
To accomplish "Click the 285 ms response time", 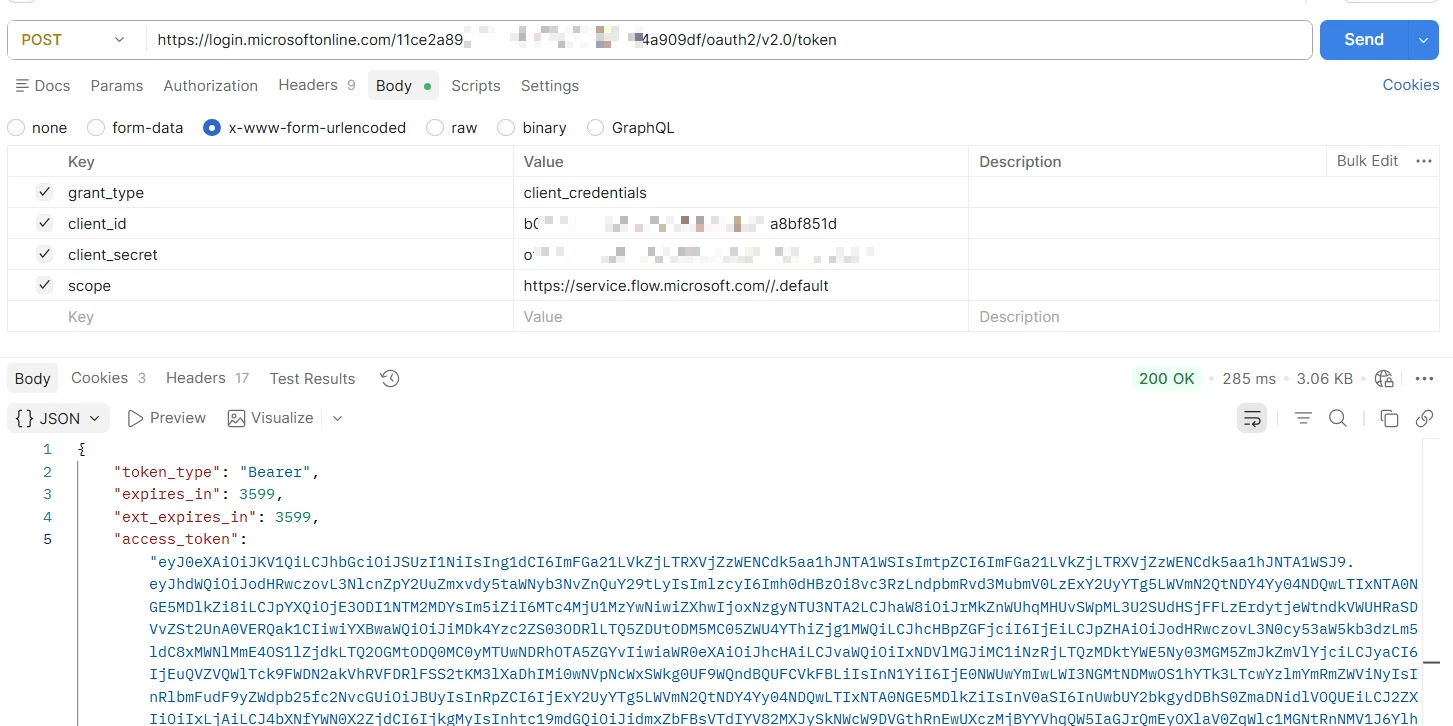I will tap(1249, 378).
